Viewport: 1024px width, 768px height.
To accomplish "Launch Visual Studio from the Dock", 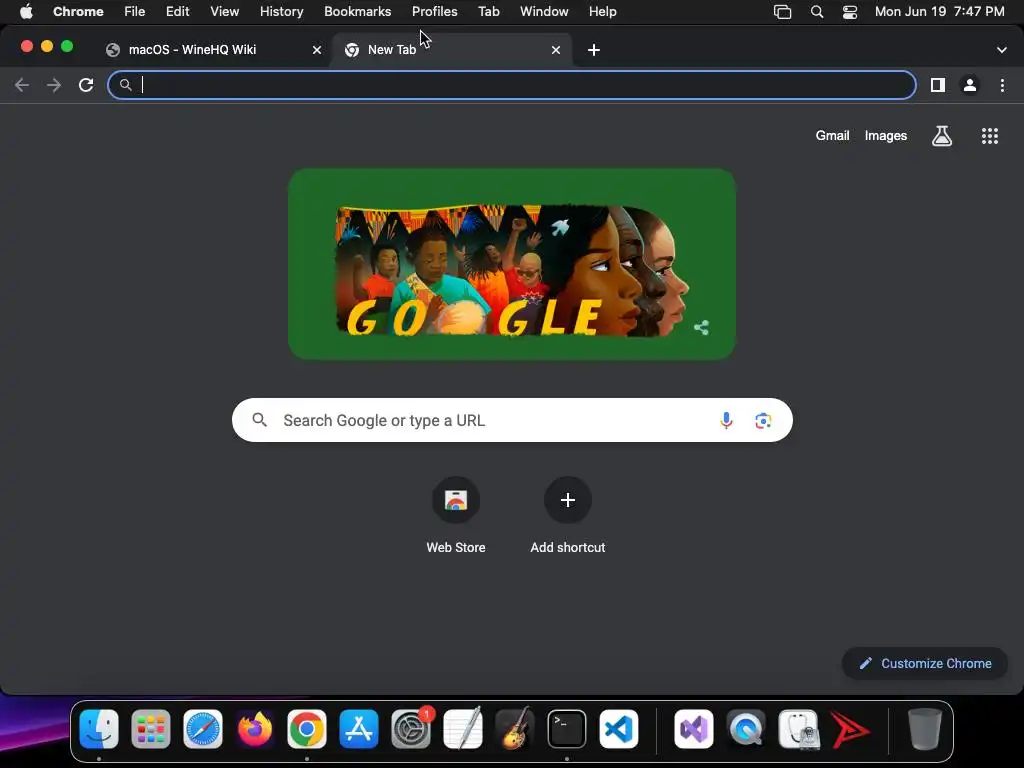I will coord(694,729).
